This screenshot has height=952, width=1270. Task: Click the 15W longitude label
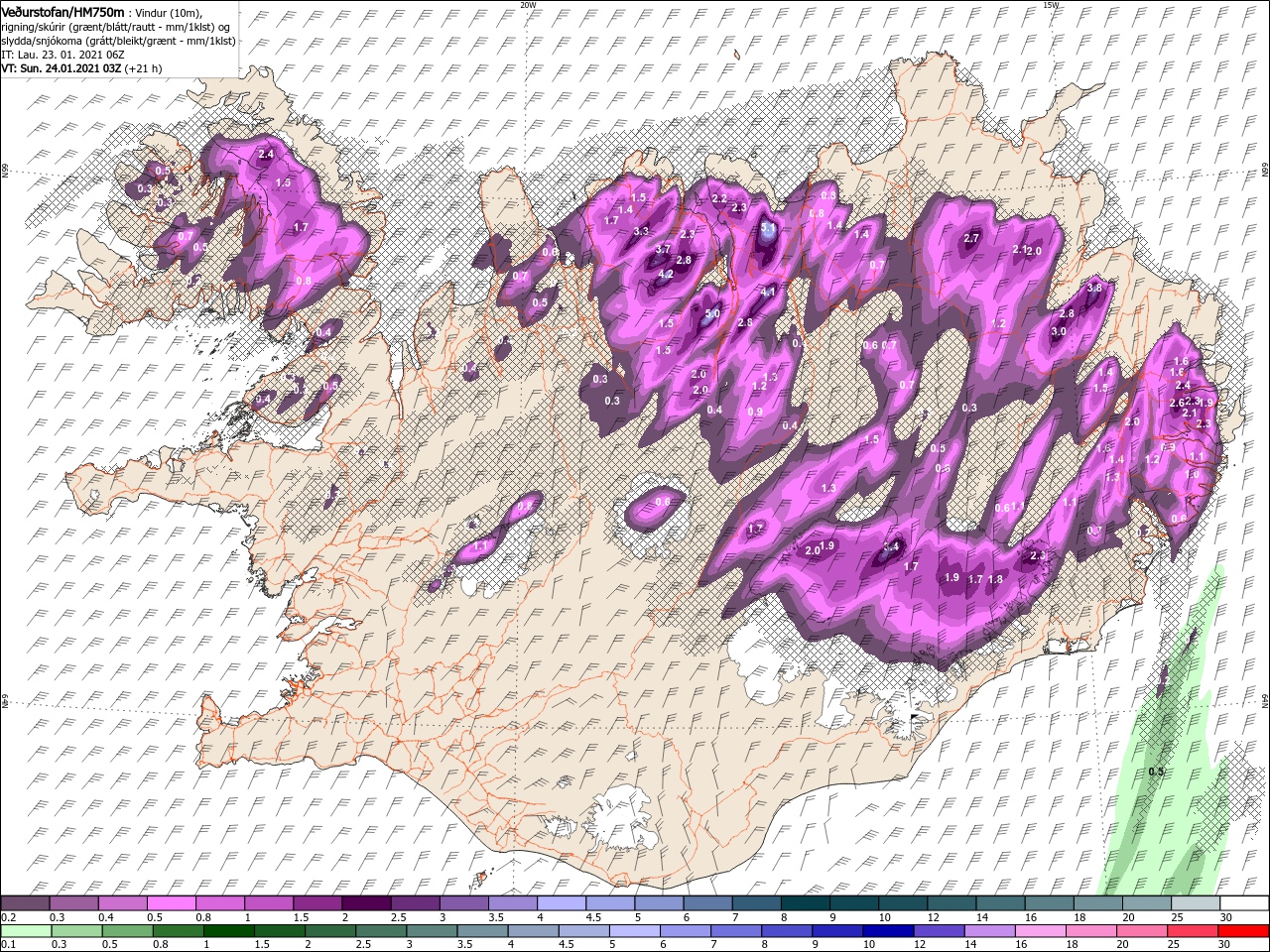pos(1051,5)
